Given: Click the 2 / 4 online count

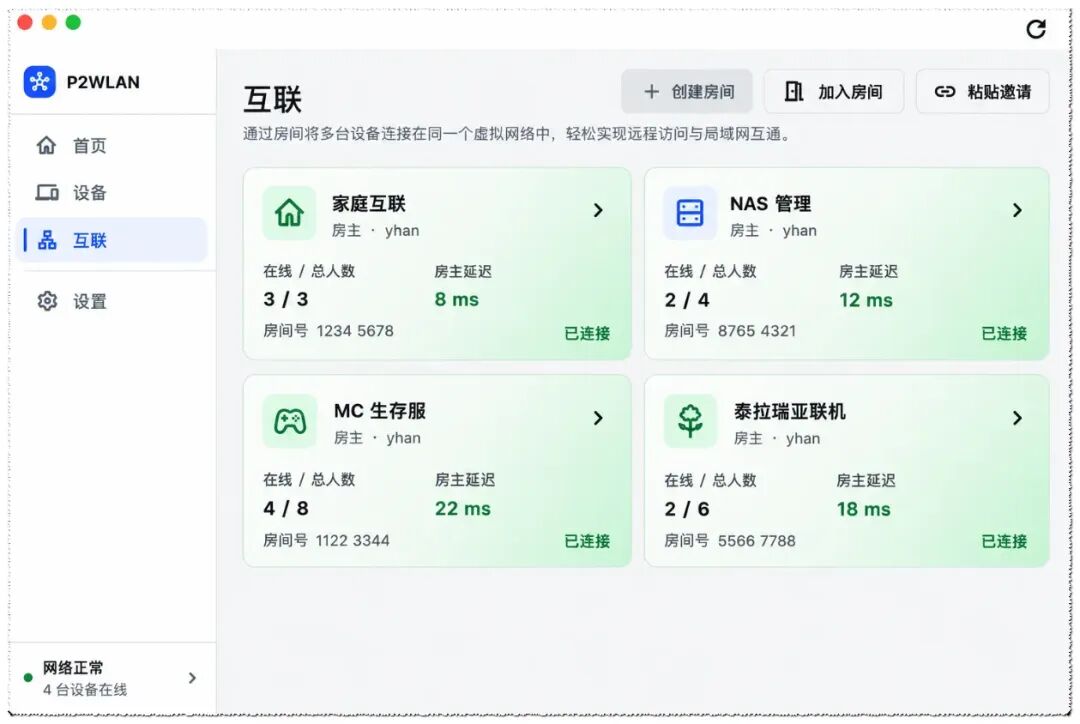Looking at the screenshot, I should point(687,300).
